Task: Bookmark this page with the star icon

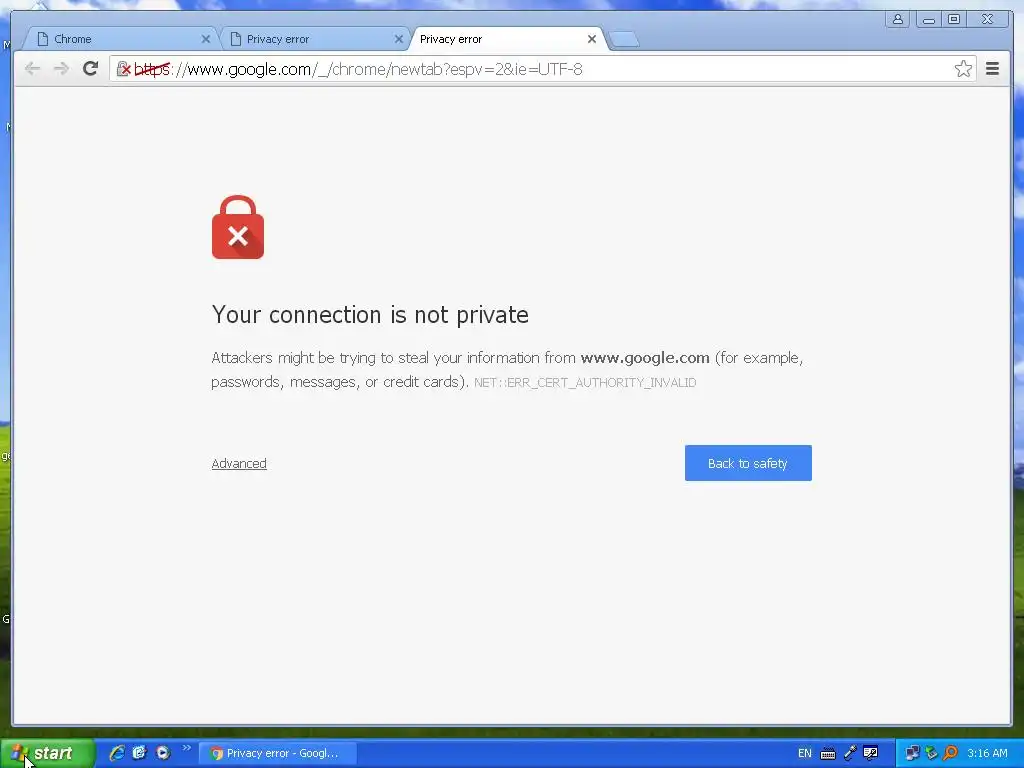Action: 963,69
